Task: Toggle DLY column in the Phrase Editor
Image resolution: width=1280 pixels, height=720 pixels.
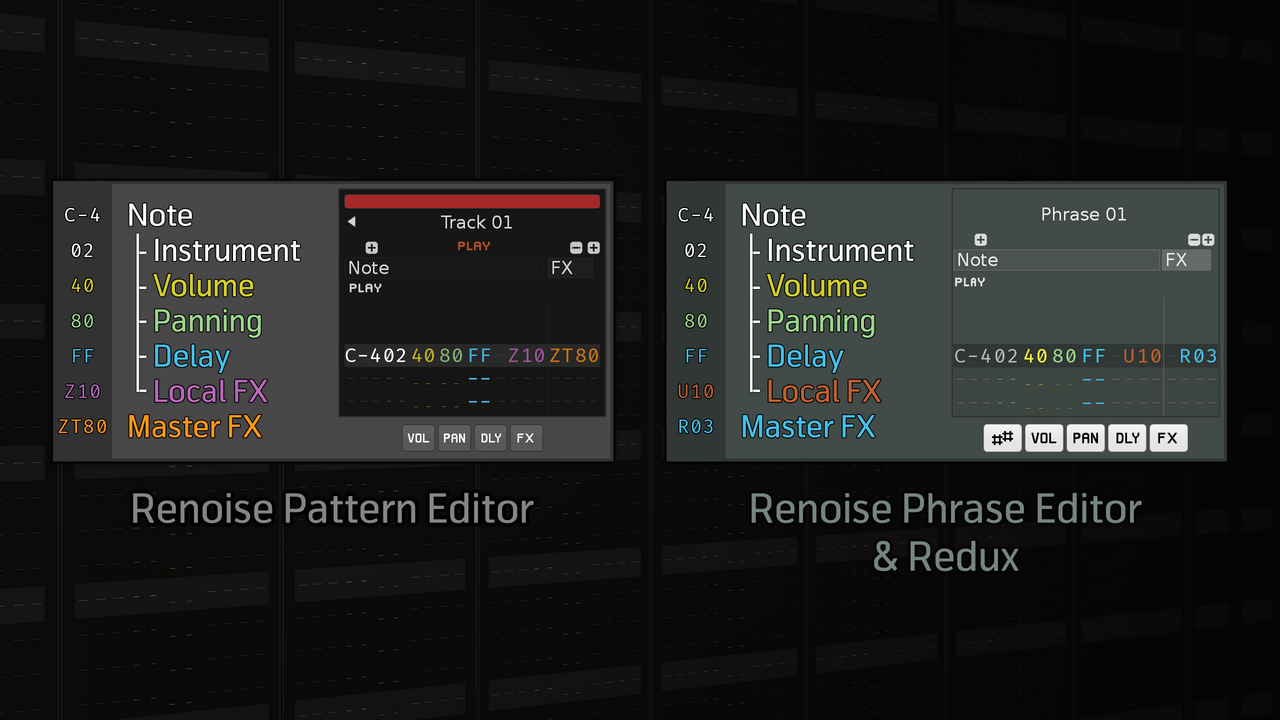Action: point(1127,438)
